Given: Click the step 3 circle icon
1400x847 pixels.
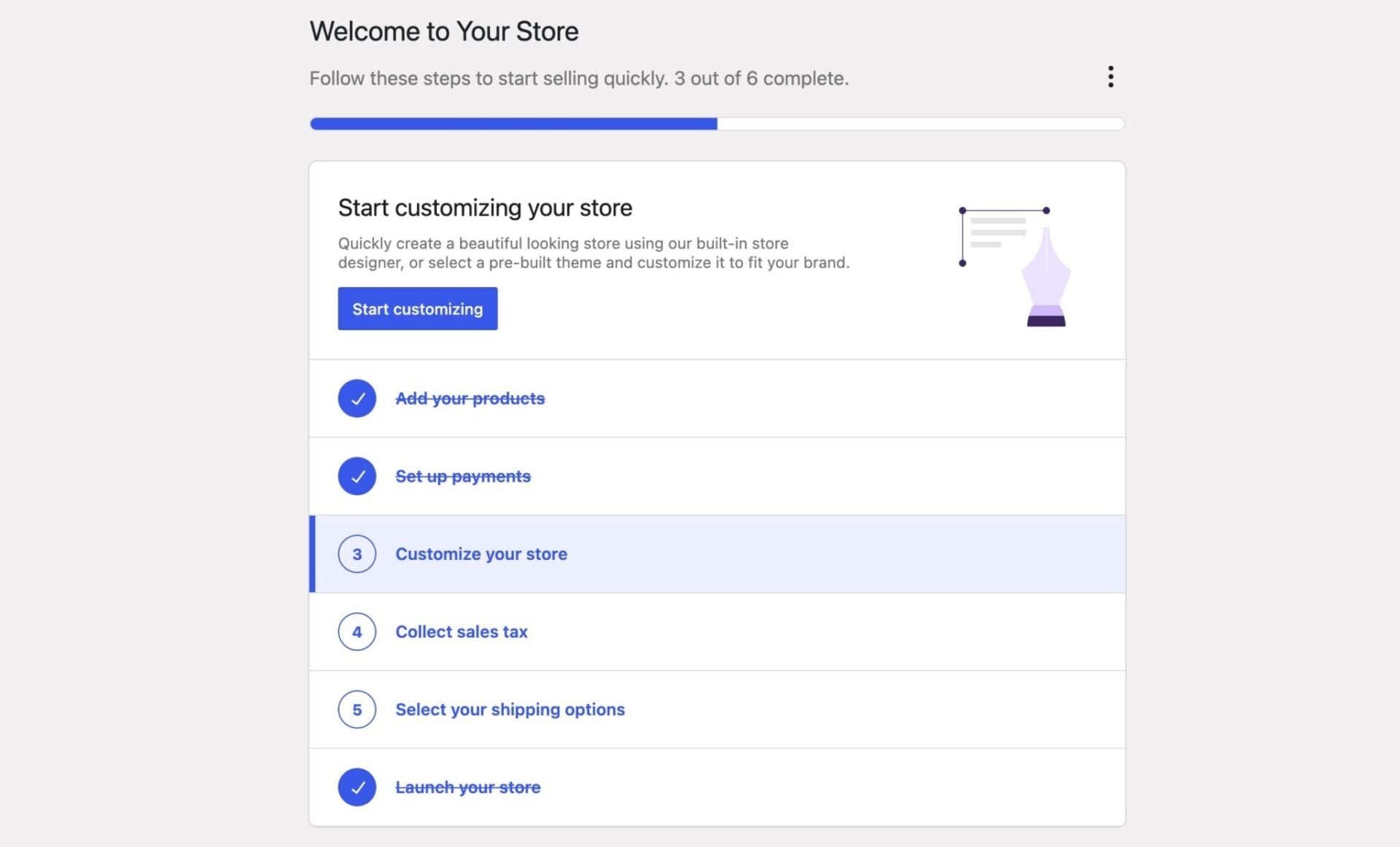Looking at the screenshot, I should click(x=357, y=554).
